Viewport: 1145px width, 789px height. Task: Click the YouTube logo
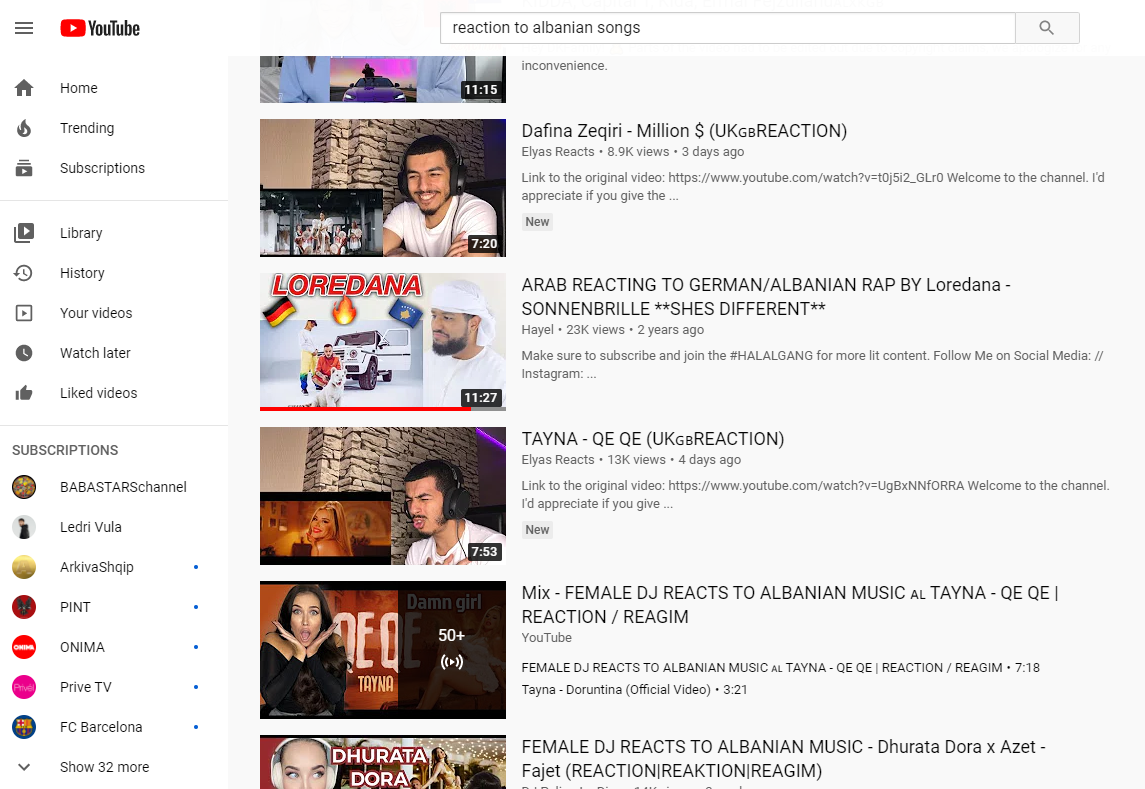coord(100,28)
